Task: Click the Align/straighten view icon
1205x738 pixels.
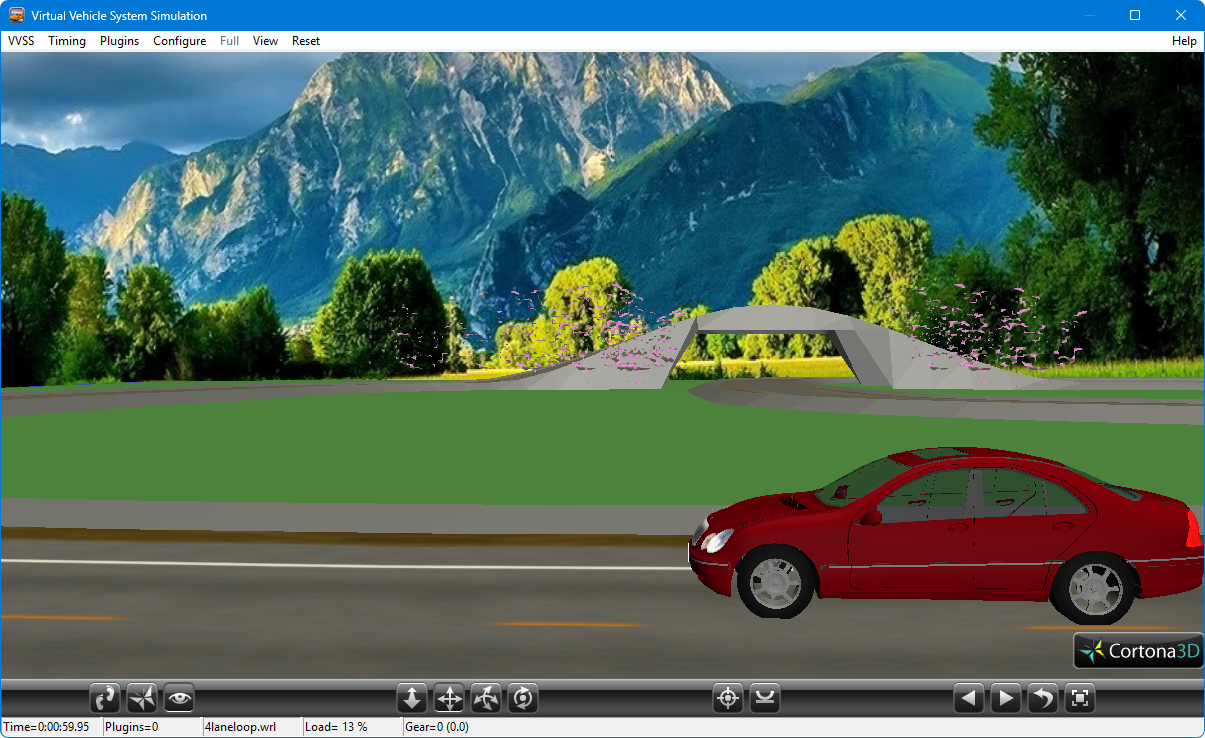Action: (765, 698)
